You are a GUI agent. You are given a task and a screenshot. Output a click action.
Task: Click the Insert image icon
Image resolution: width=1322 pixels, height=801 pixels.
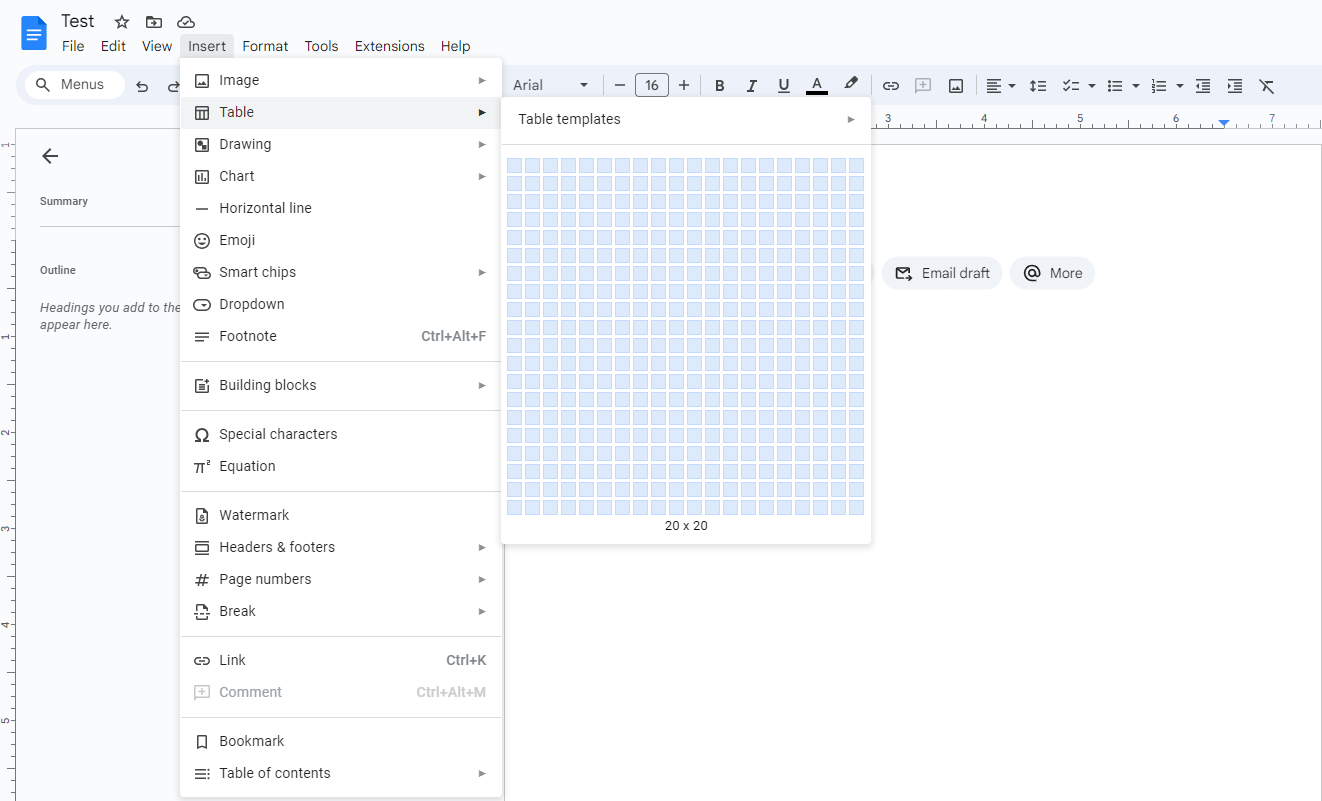pos(955,85)
